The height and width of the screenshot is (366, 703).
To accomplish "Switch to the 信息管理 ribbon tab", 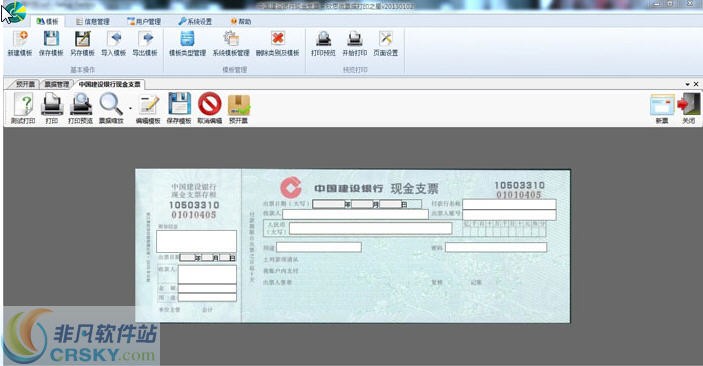I will click(x=92, y=21).
